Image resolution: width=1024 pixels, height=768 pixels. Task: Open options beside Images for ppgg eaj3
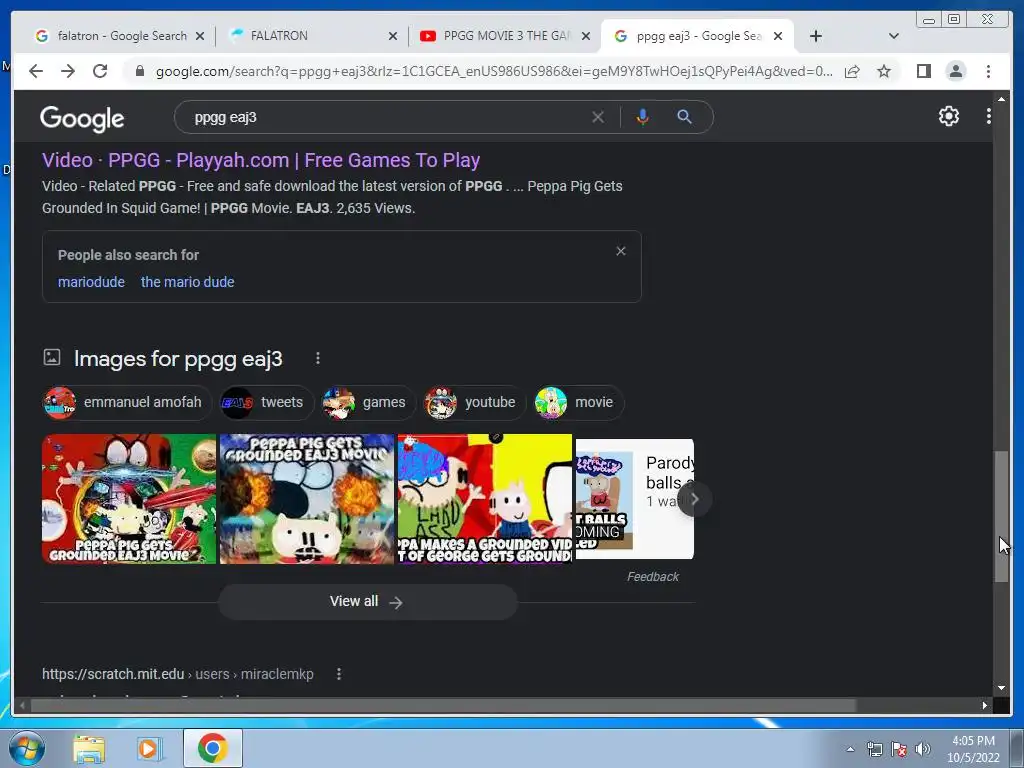click(317, 358)
